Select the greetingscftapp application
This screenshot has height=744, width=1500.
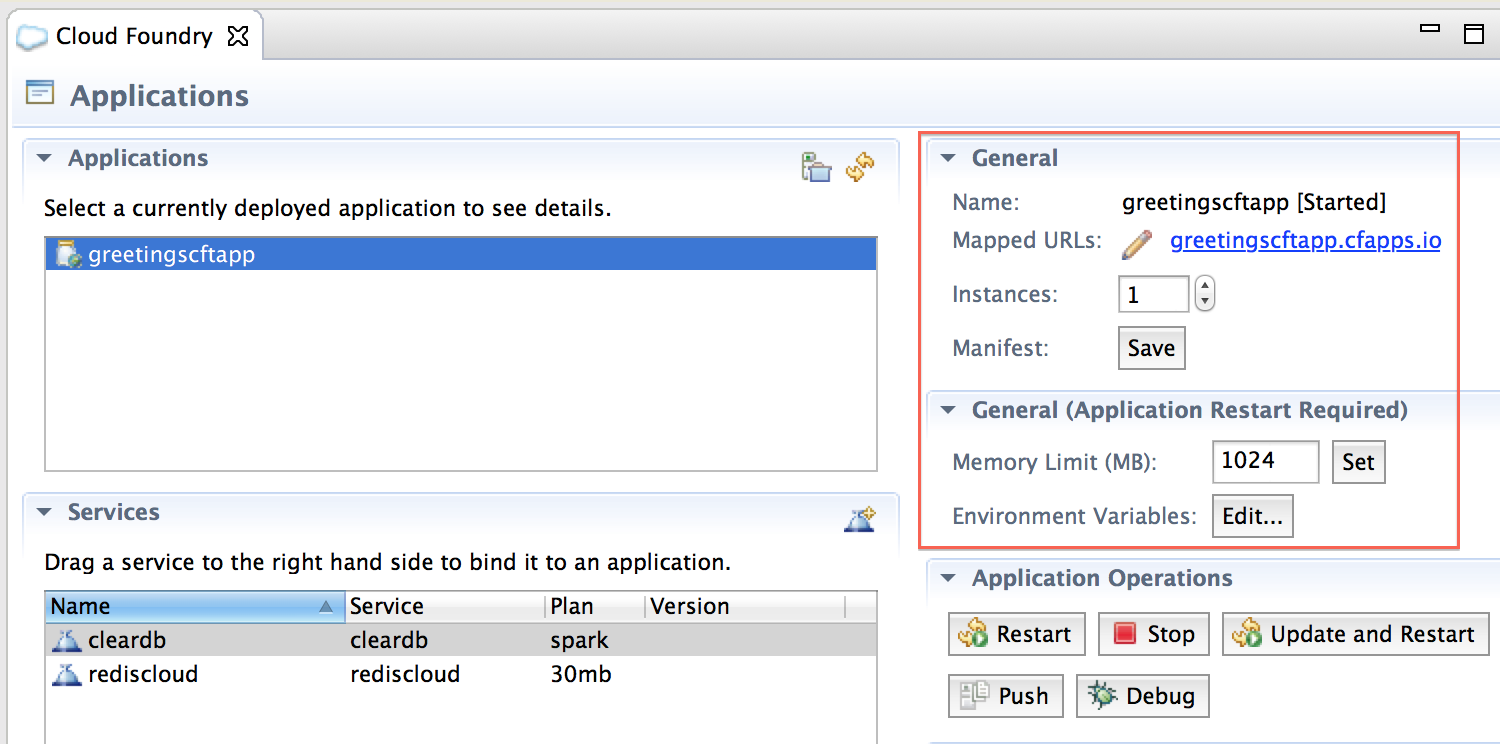click(x=171, y=254)
